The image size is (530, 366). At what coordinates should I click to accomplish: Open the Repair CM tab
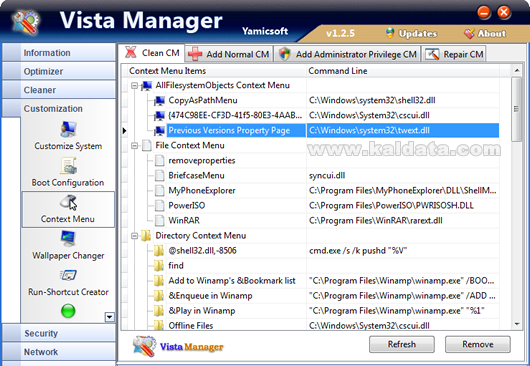pos(453,54)
